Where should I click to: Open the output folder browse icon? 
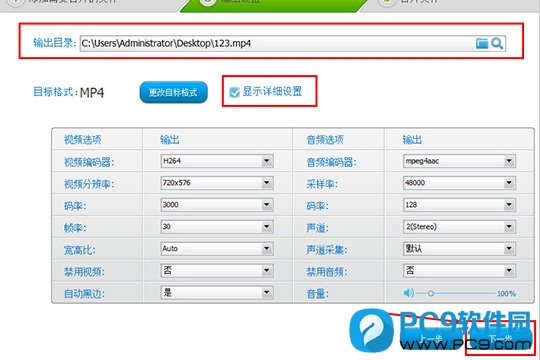[482, 44]
